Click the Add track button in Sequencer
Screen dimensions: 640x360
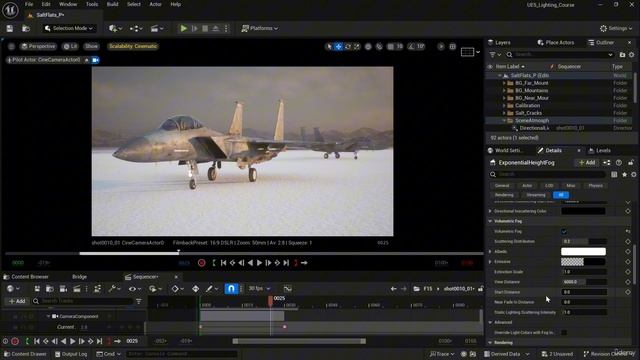click(x=17, y=301)
